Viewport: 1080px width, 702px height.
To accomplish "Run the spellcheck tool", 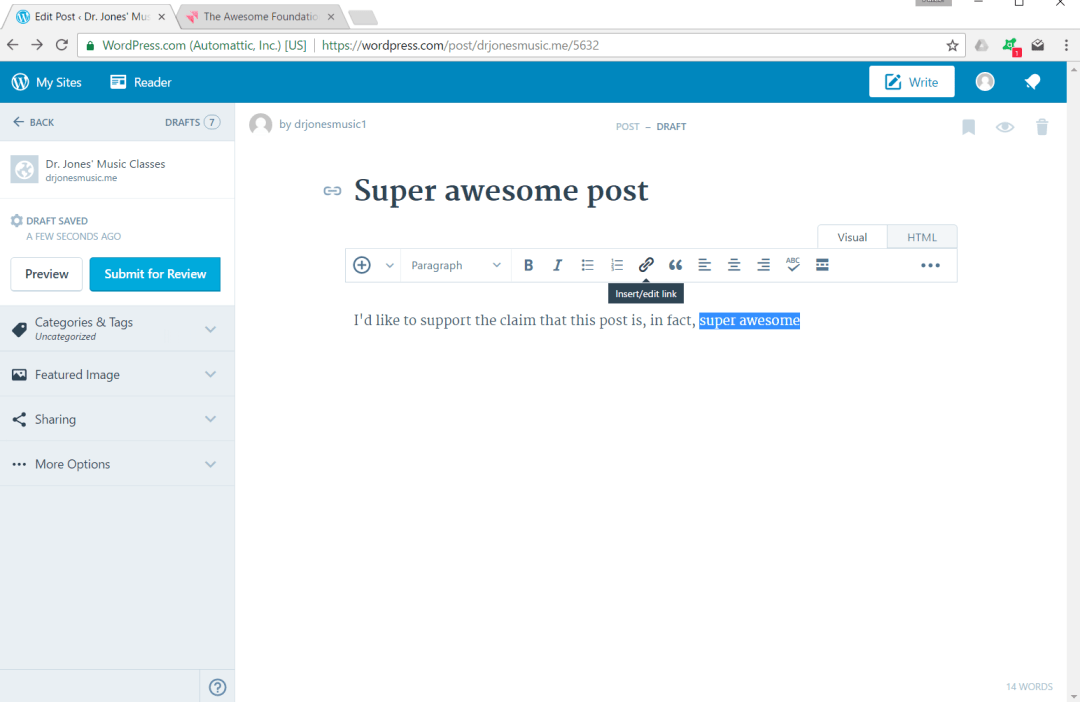I will (x=792, y=264).
